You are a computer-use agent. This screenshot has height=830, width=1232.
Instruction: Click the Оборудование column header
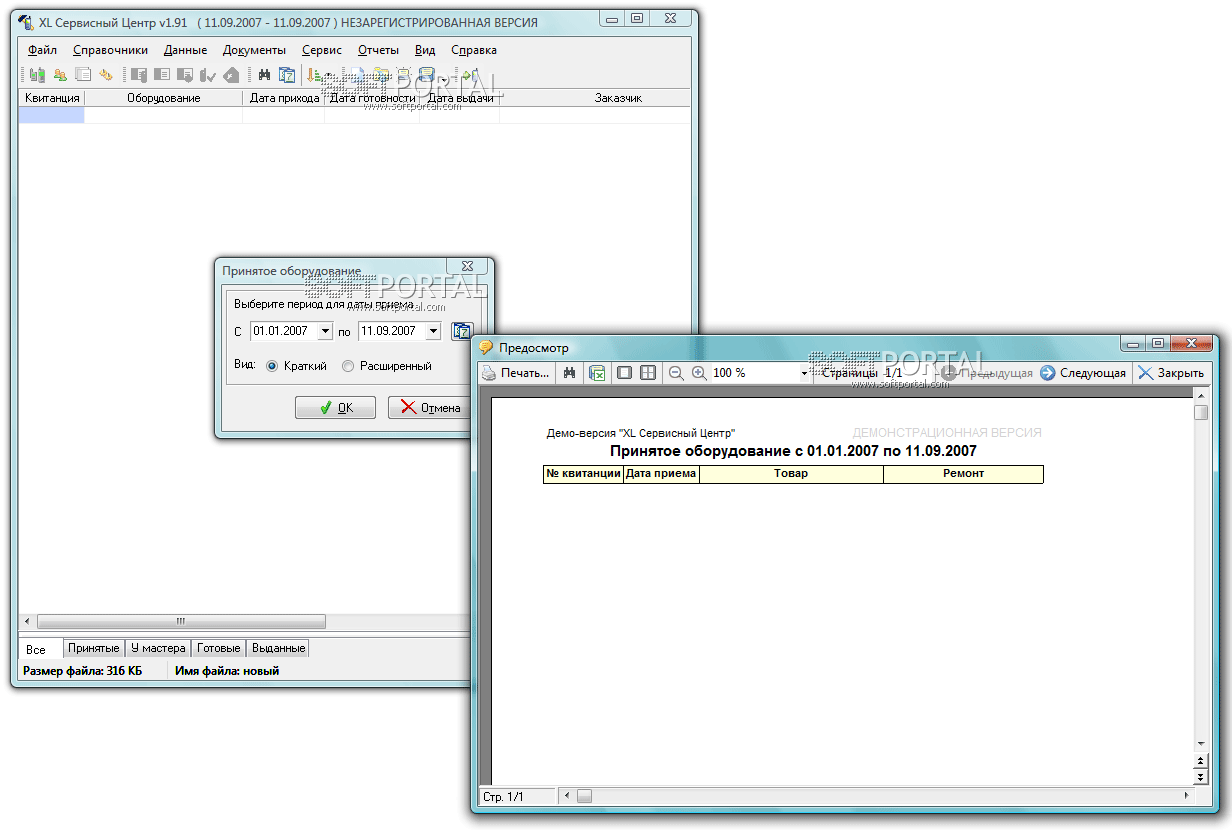(164, 98)
